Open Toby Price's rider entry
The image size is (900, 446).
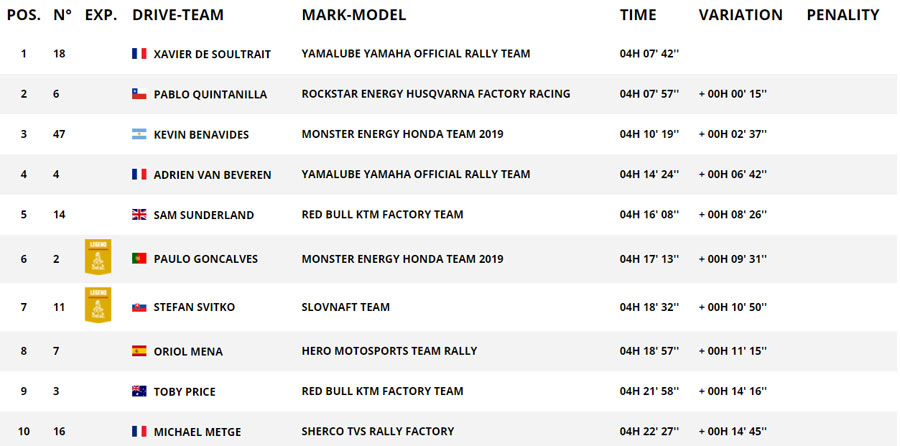(185, 391)
